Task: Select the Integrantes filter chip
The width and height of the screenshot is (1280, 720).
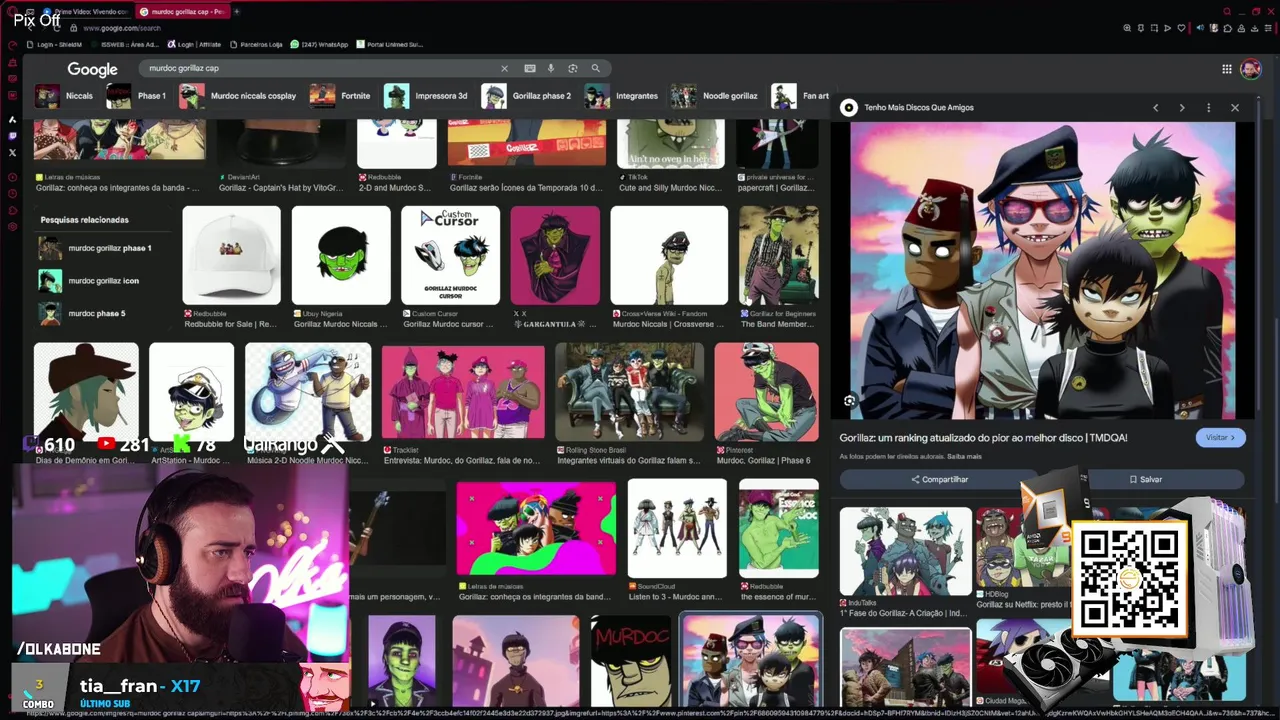Action: (x=622, y=96)
